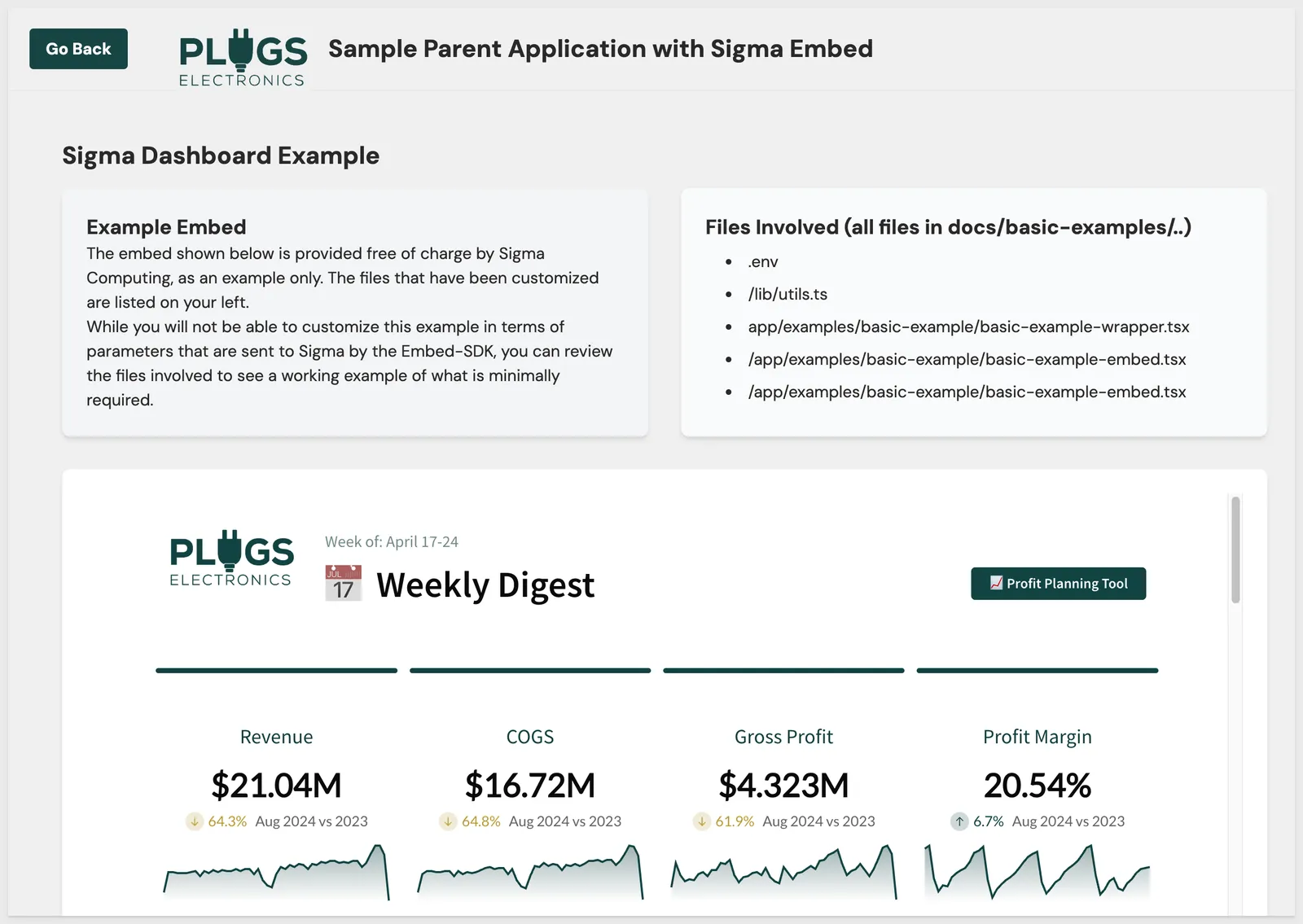Click the COGS KPI label
The image size is (1303, 924).
pos(530,737)
